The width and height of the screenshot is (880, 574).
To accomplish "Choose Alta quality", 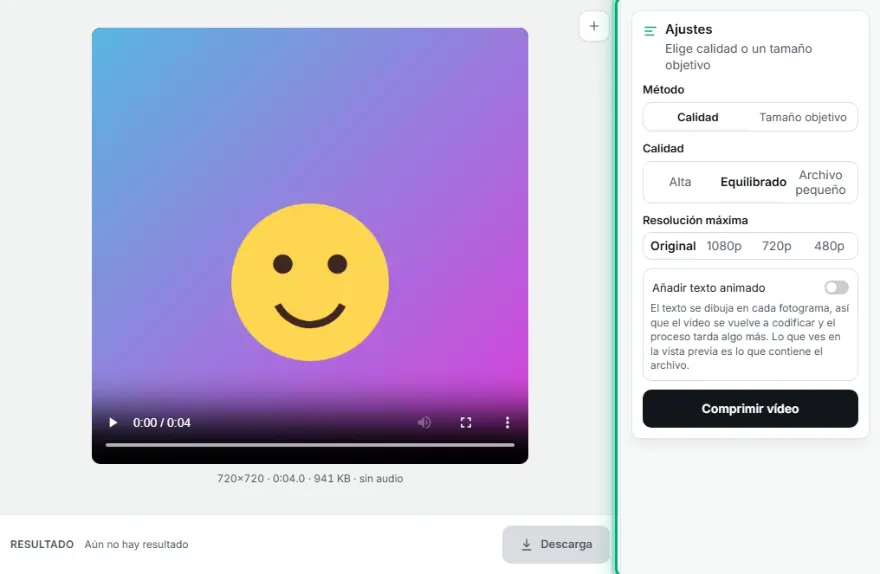I will (x=680, y=182).
